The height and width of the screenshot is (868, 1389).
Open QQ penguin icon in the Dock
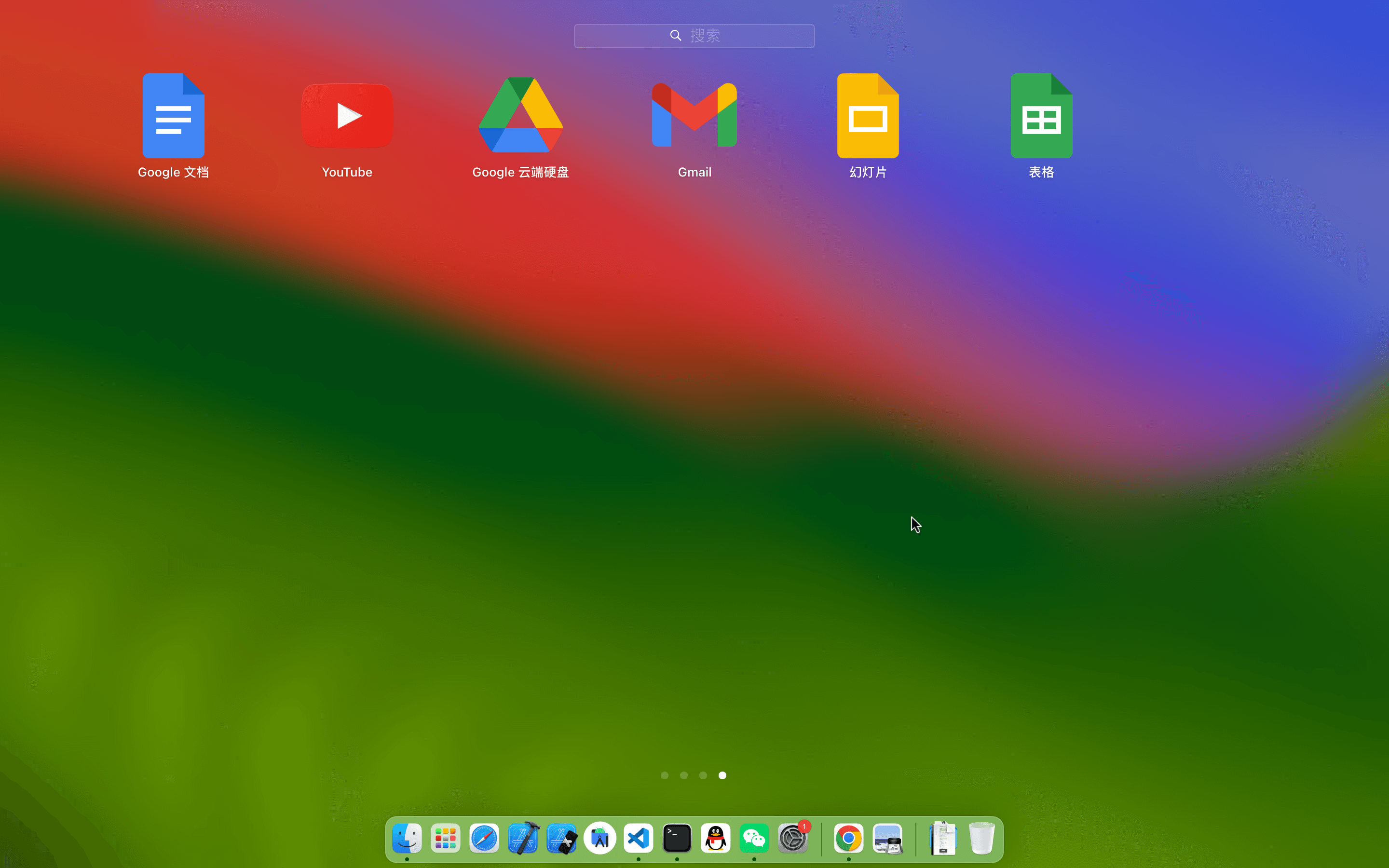[x=716, y=839]
